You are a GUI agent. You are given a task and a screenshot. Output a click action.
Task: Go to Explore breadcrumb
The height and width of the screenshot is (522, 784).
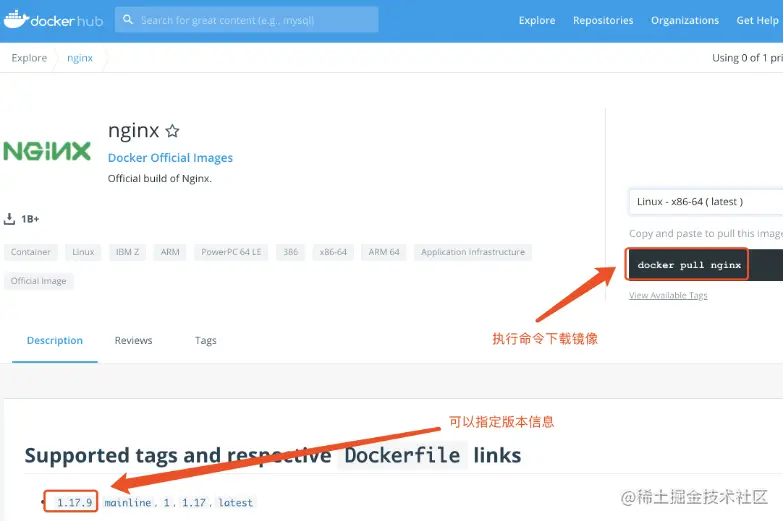point(29,58)
